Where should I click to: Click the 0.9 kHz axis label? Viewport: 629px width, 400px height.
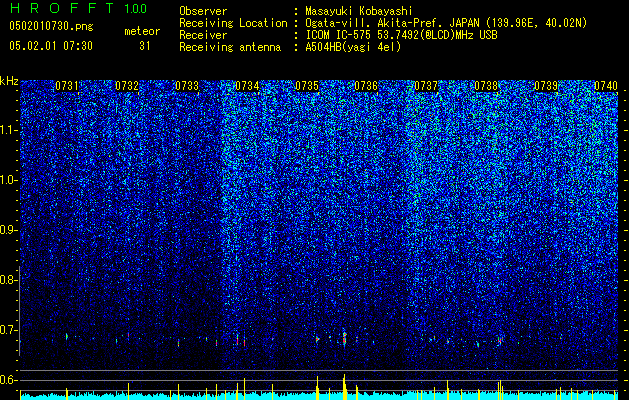[x=8, y=230]
